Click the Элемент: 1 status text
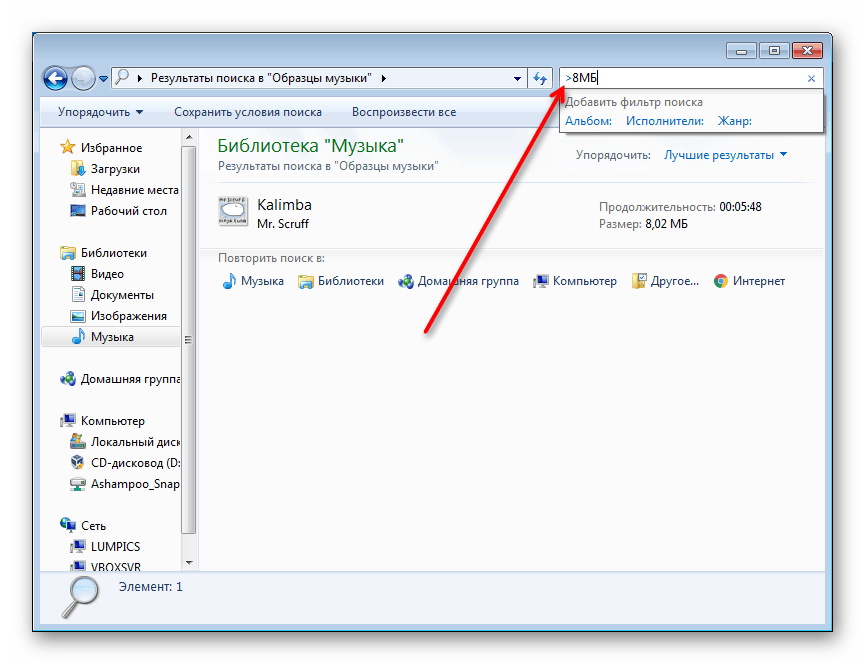 [x=150, y=587]
